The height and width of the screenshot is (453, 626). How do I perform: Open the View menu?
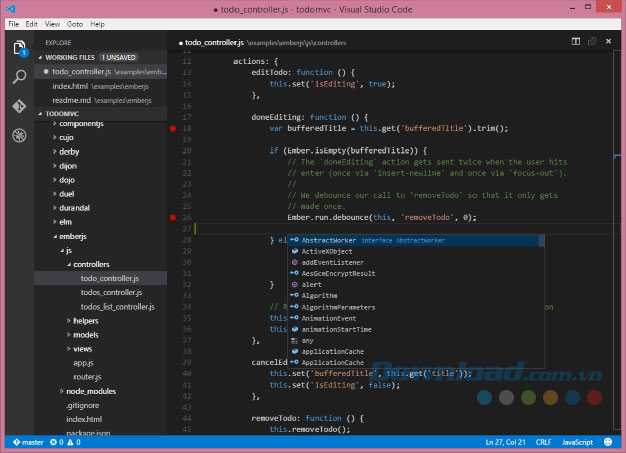pyautogui.click(x=52, y=23)
